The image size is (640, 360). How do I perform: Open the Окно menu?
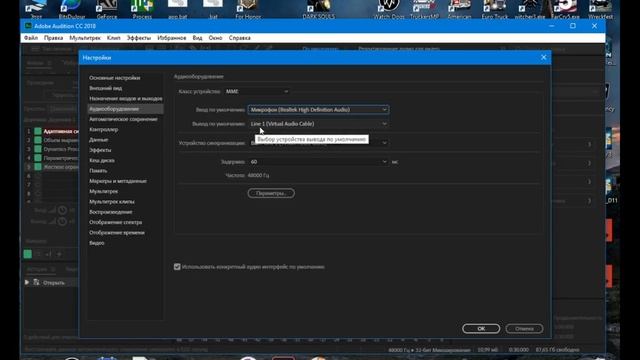point(216,38)
